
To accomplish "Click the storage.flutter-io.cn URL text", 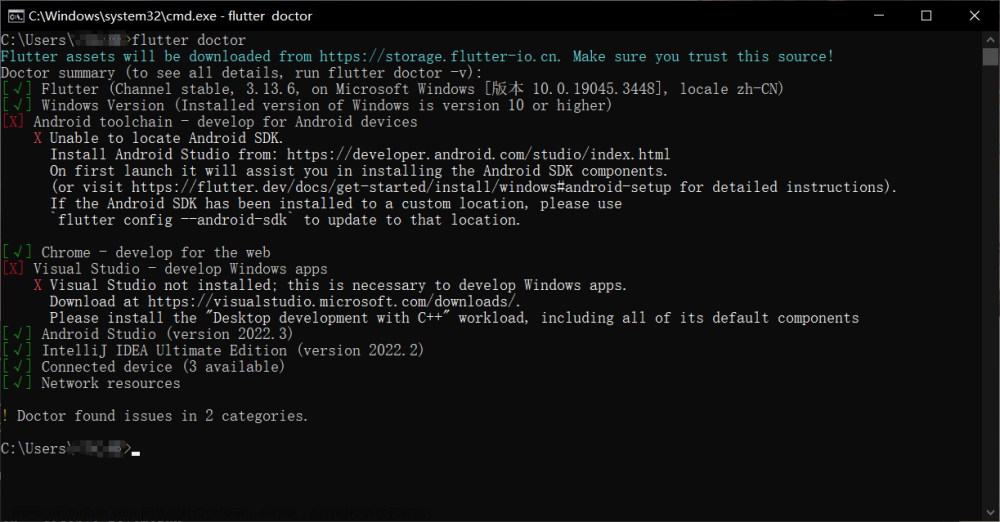I will pyautogui.click(x=440, y=57).
